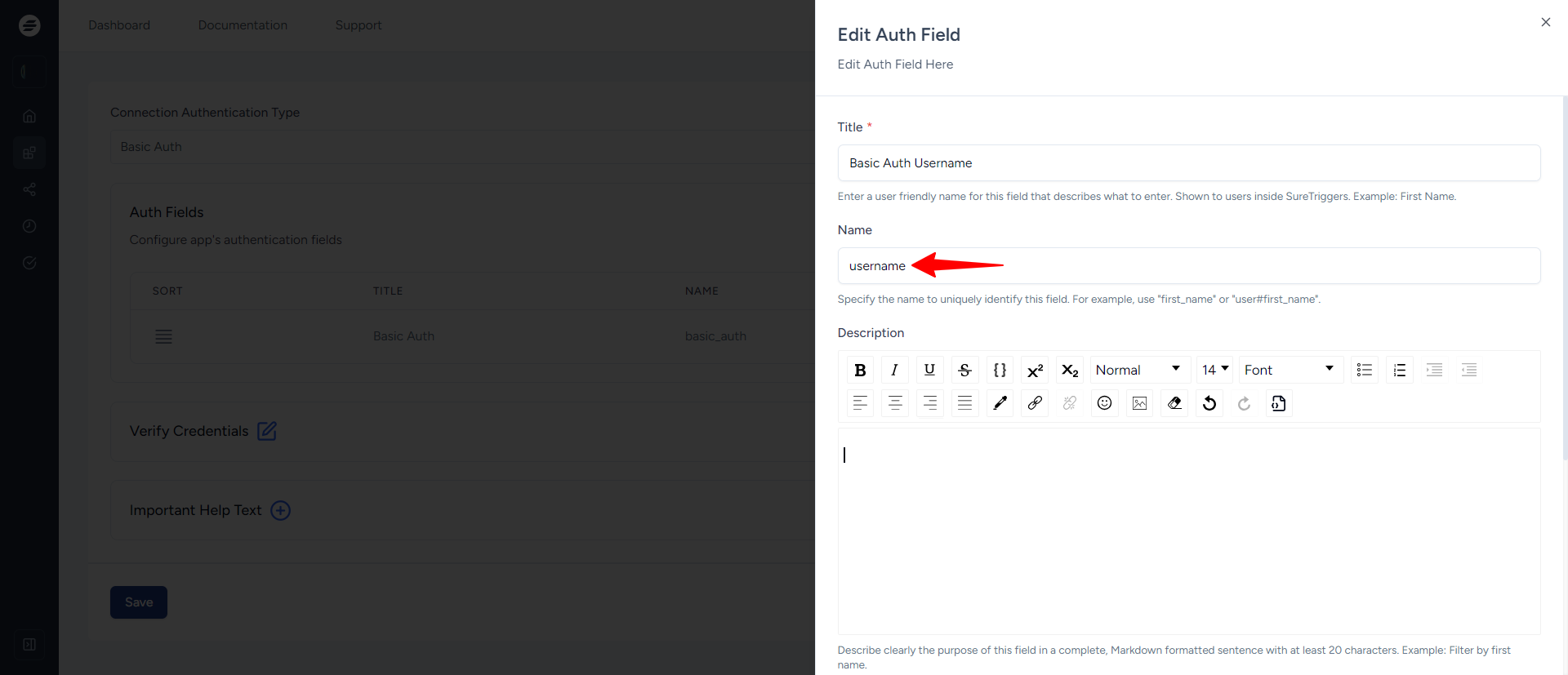This screenshot has height=675, width=1568.
Task: Open the color picker pen tool
Action: point(1000,403)
